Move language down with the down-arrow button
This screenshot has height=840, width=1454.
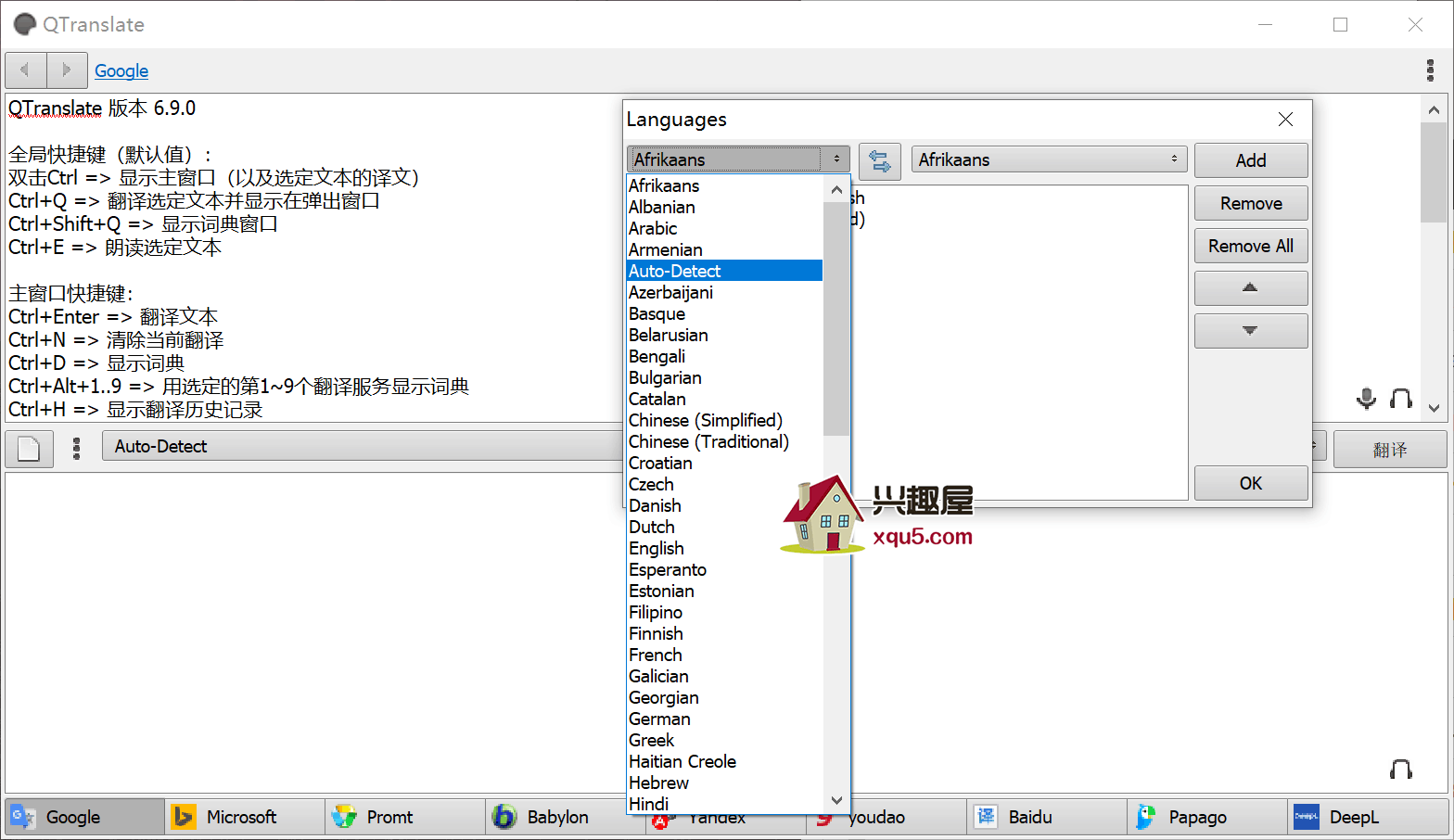click(x=1251, y=331)
